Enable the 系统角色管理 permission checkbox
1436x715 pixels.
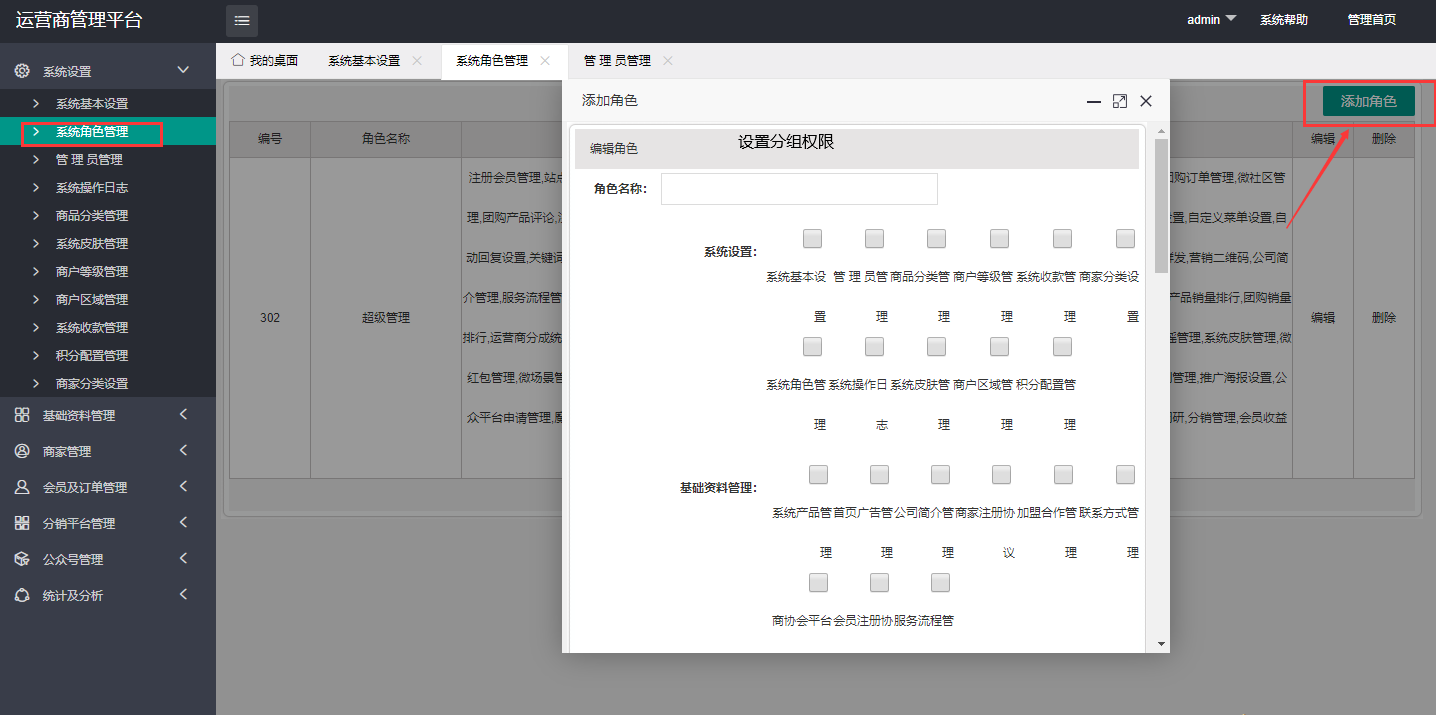pos(813,346)
